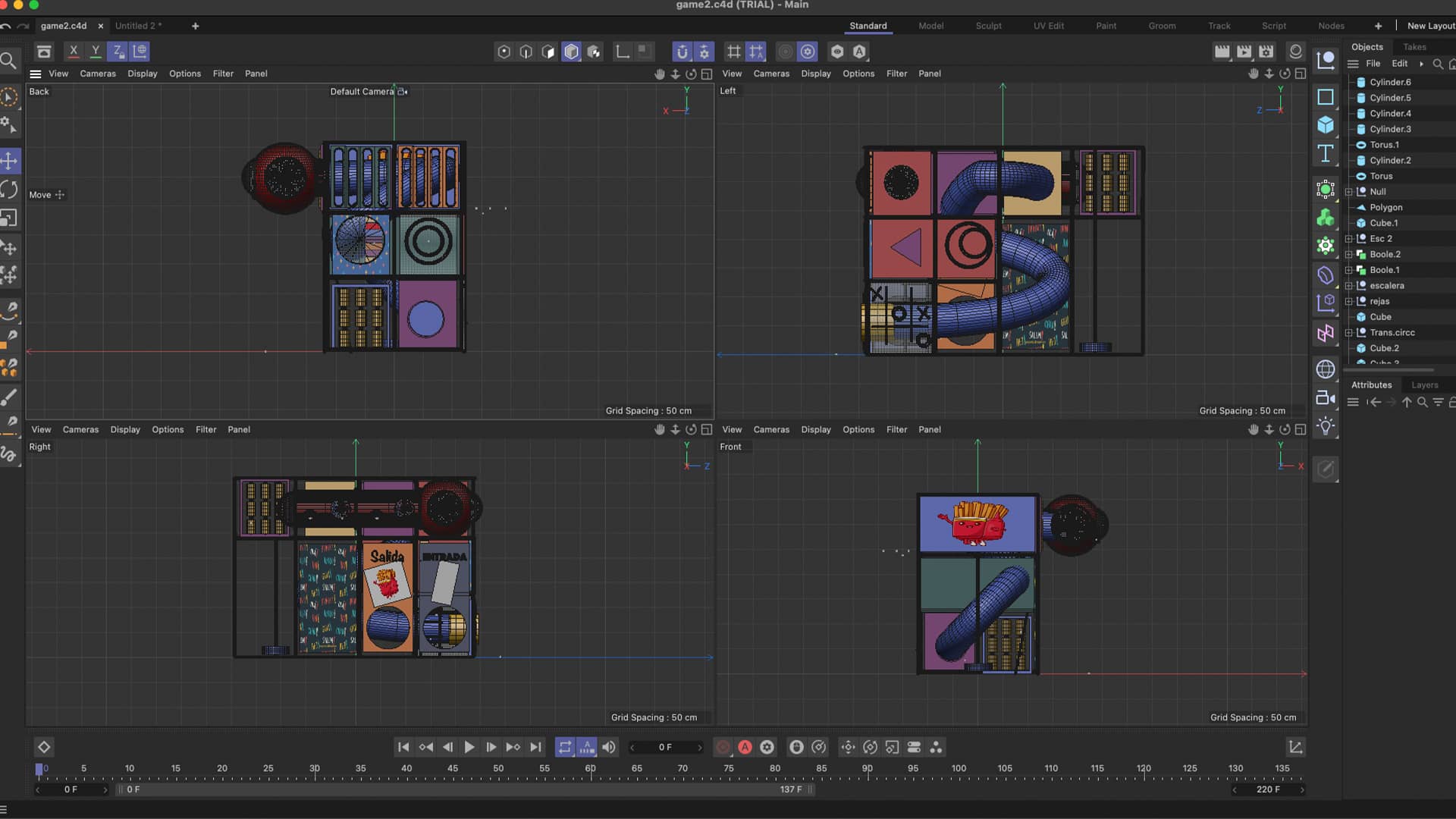Toggle the Z axis lock
This screenshot has height=819, width=1456.
[x=118, y=52]
